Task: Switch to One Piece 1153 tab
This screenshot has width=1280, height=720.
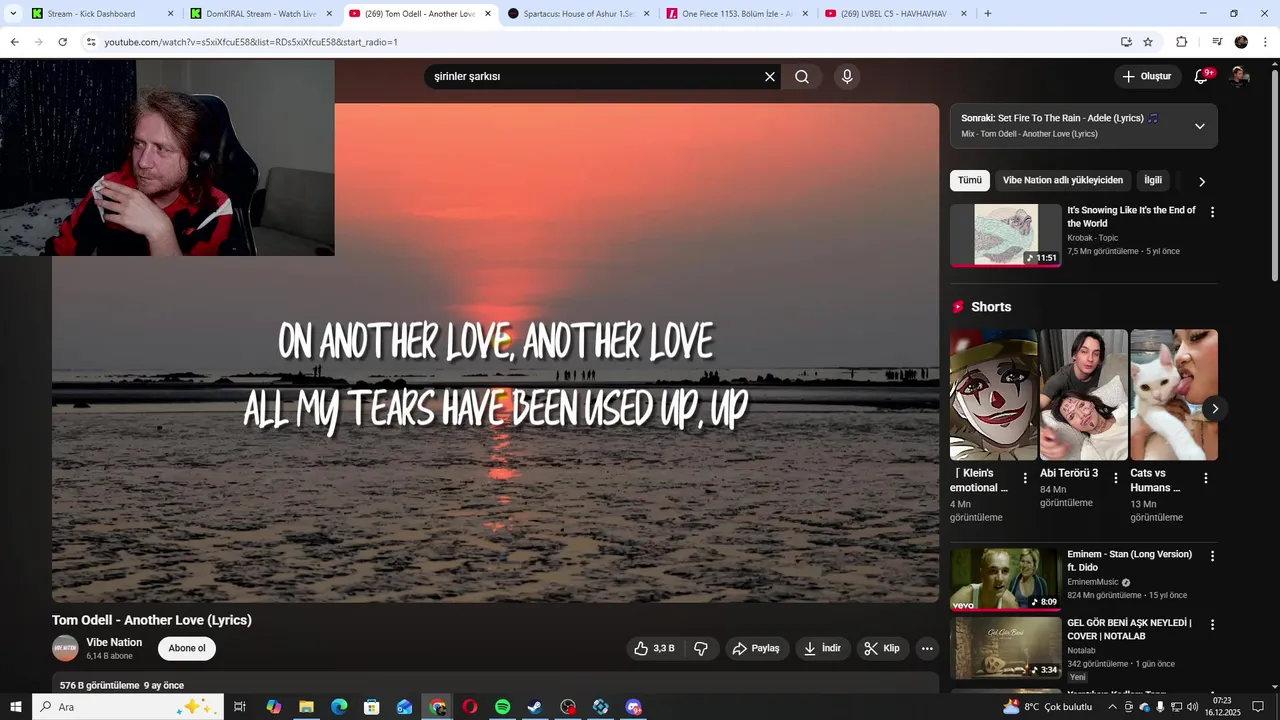Action: click(738, 14)
